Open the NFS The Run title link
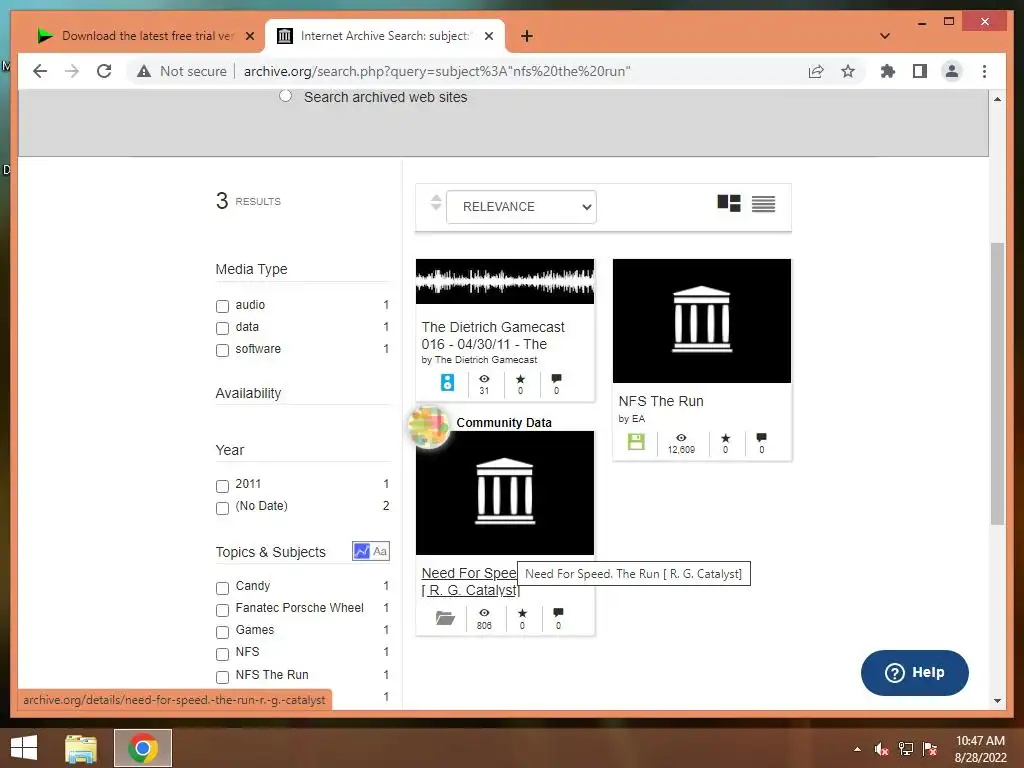Image resolution: width=1024 pixels, height=768 pixels. pos(661,401)
